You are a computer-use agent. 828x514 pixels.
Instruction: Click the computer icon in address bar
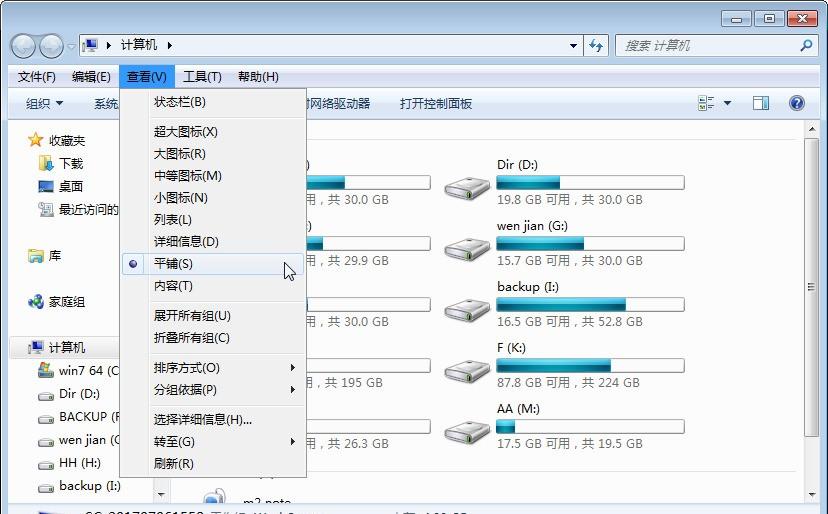coord(90,45)
